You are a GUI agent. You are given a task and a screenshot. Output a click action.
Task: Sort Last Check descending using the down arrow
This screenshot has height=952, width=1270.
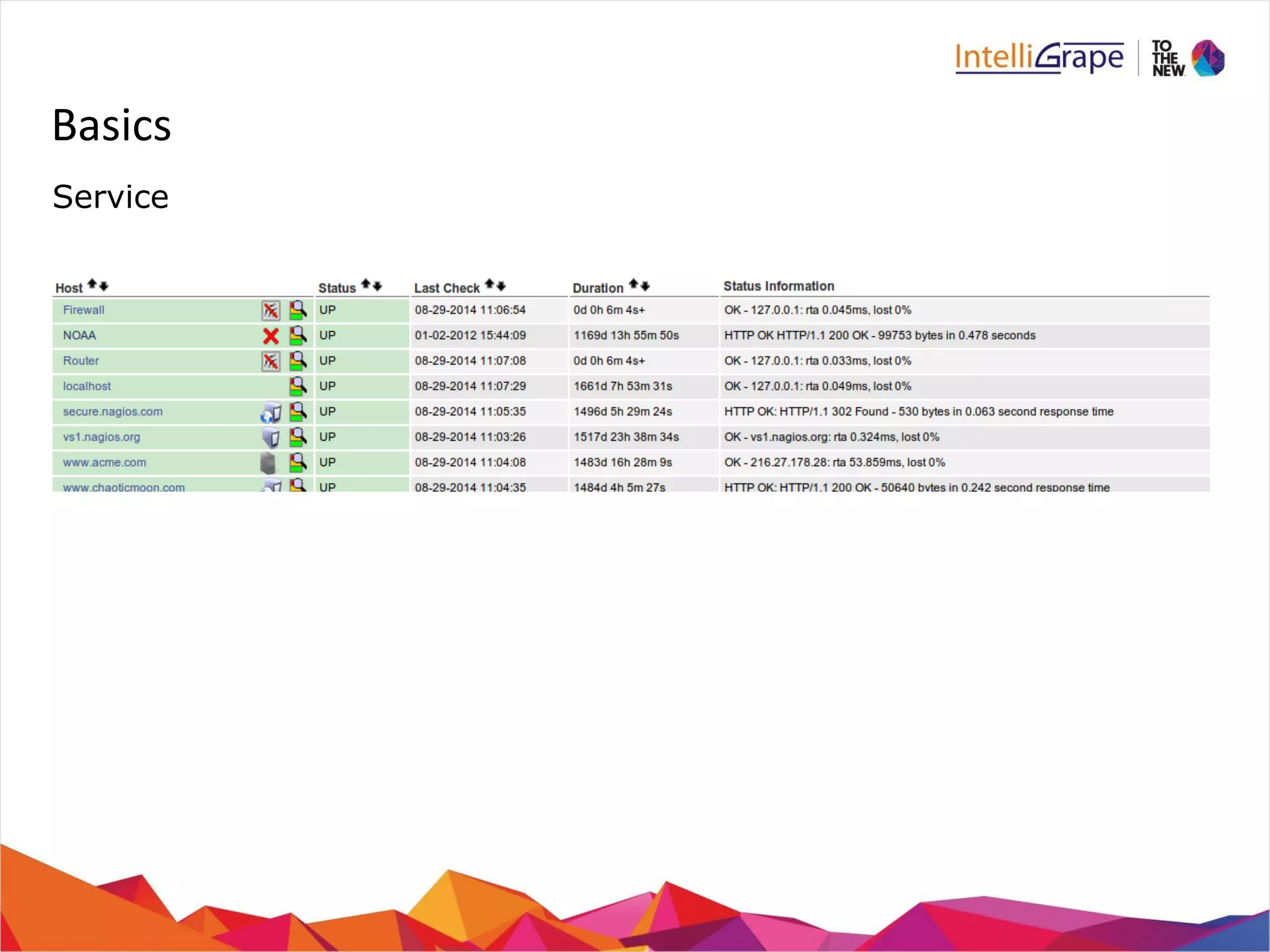click(x=501, y=286)
